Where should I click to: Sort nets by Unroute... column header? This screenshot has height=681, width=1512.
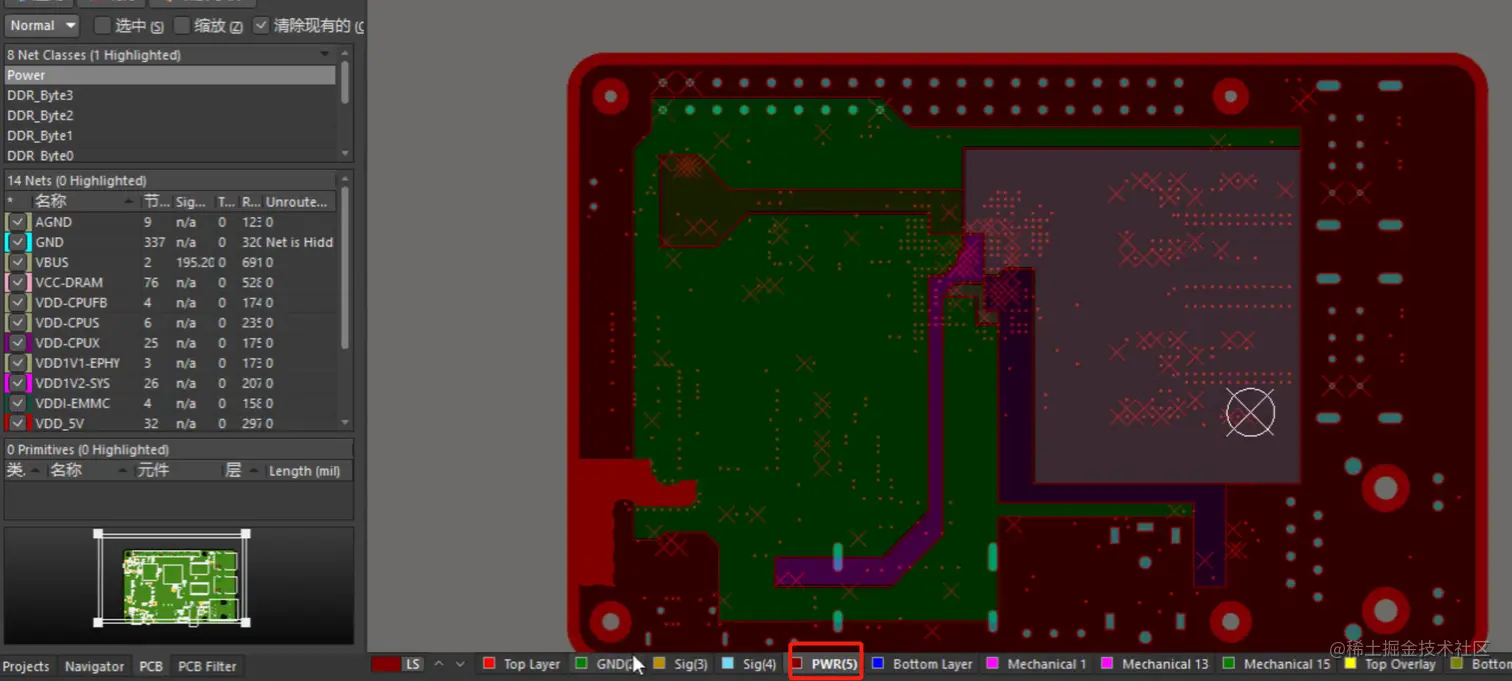click(x=299, y=201)
